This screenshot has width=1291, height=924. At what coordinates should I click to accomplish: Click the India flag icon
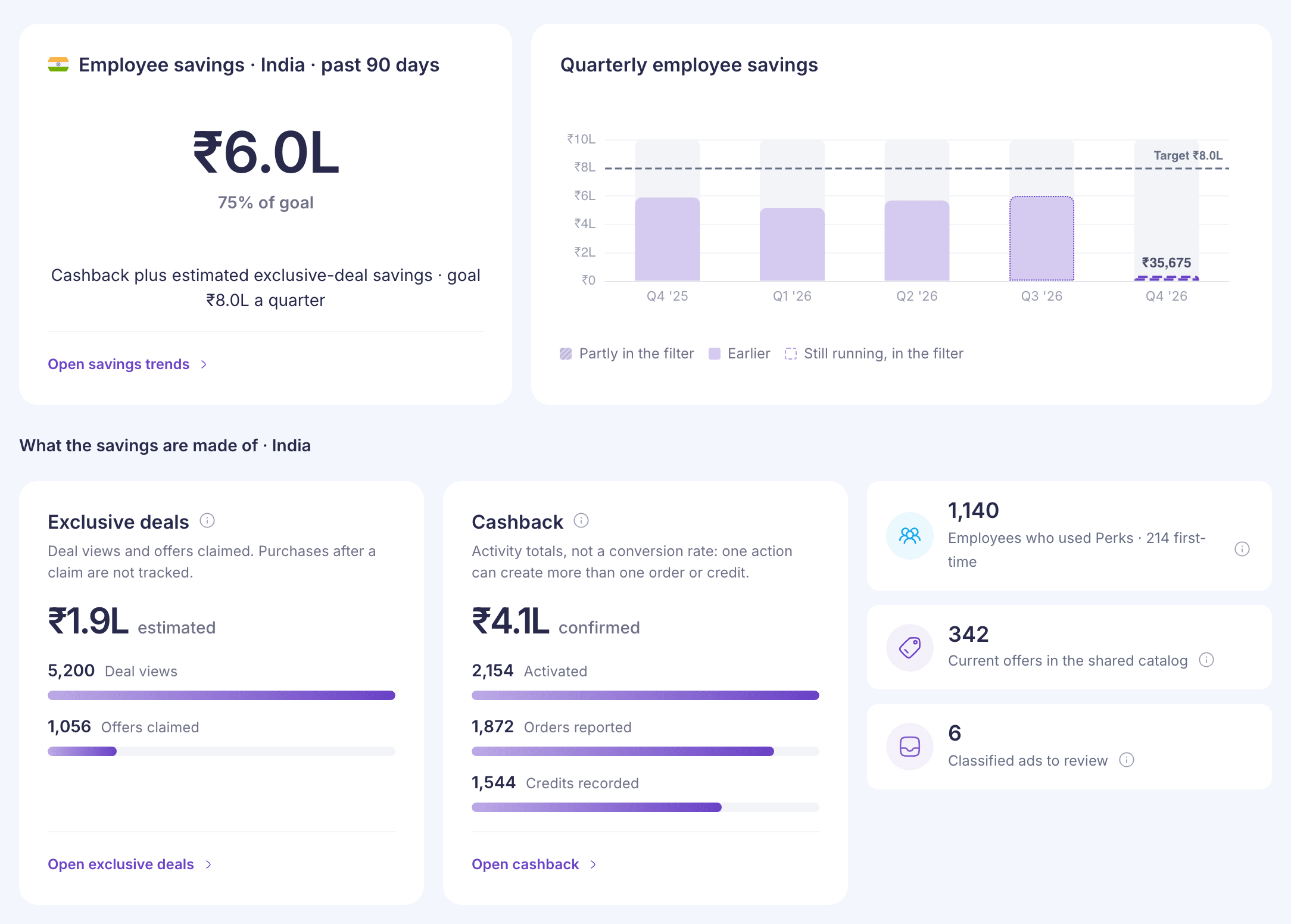pos(58,64)
